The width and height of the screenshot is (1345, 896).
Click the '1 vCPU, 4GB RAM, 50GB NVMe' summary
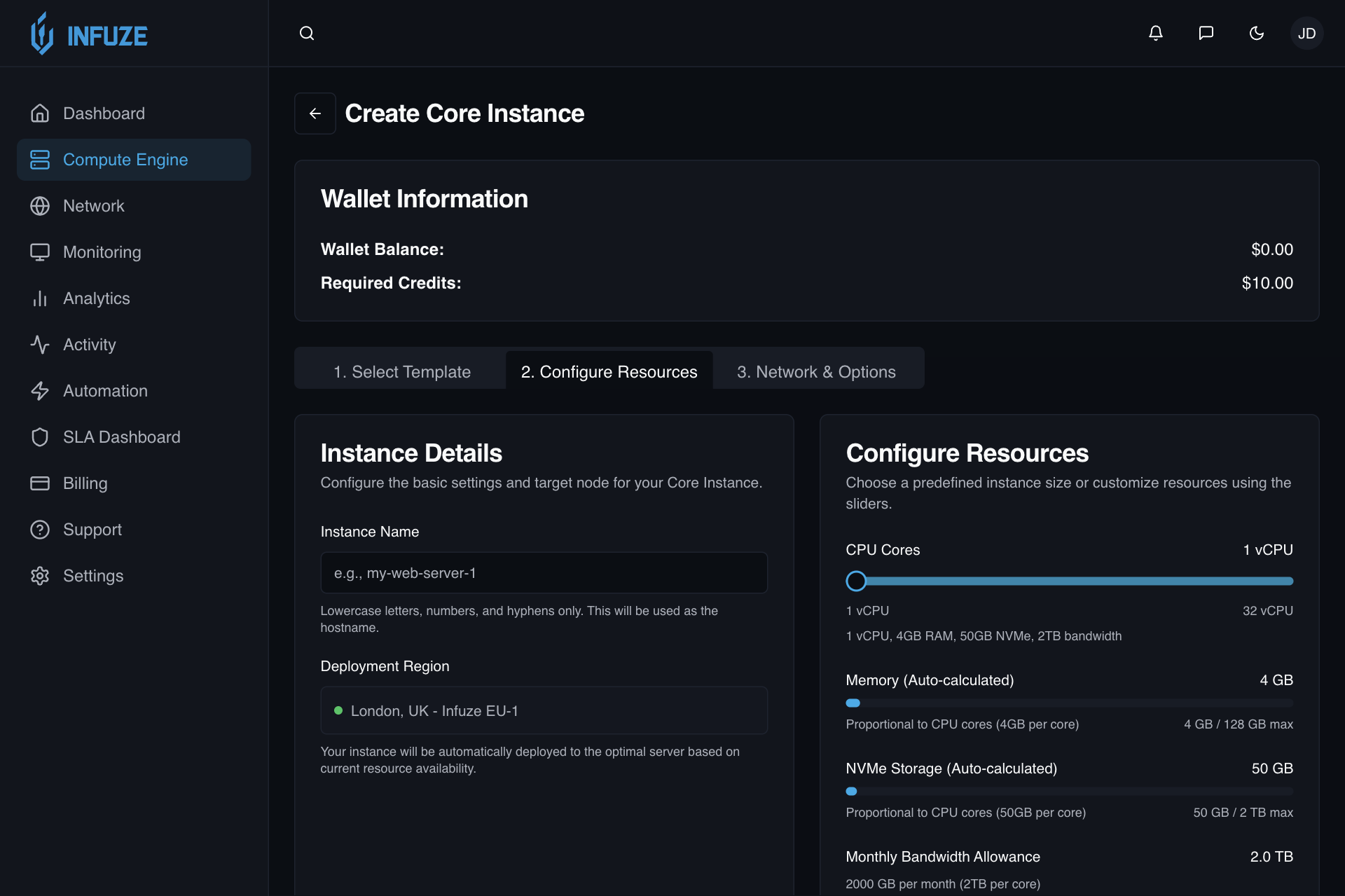tap(984, 636)
